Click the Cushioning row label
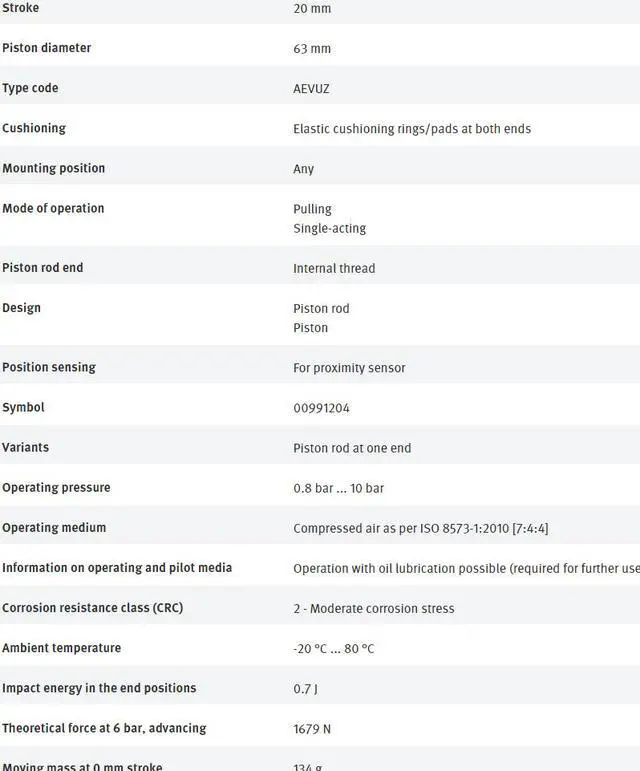640x771 pixels. [x=34, y=128]
